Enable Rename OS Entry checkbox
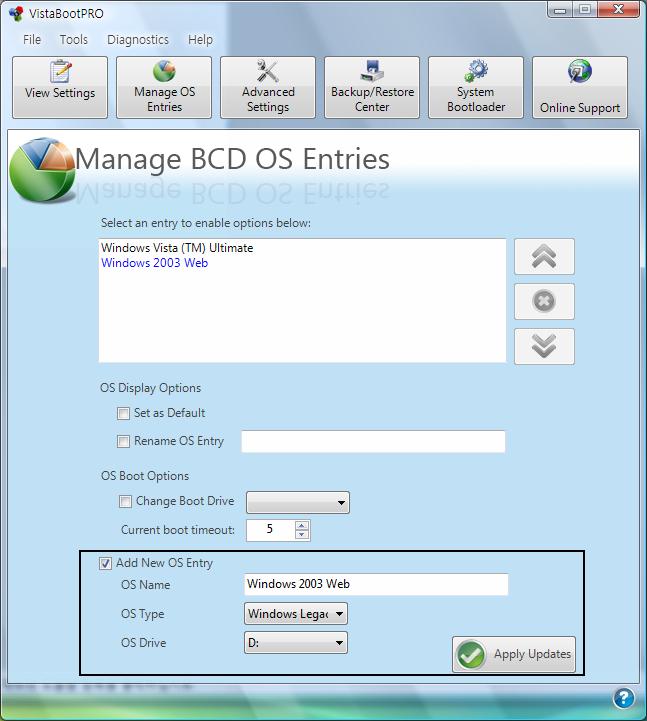The height and width of the screenshot is (721, 647). (123, 441)
